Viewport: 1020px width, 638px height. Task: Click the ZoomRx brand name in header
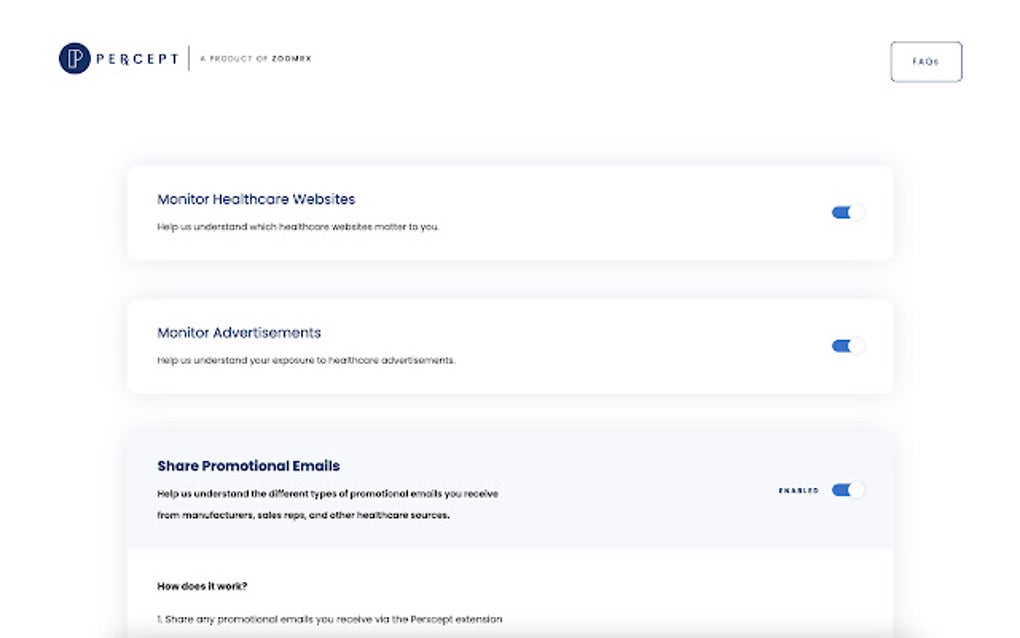click(x=292, y=59)
